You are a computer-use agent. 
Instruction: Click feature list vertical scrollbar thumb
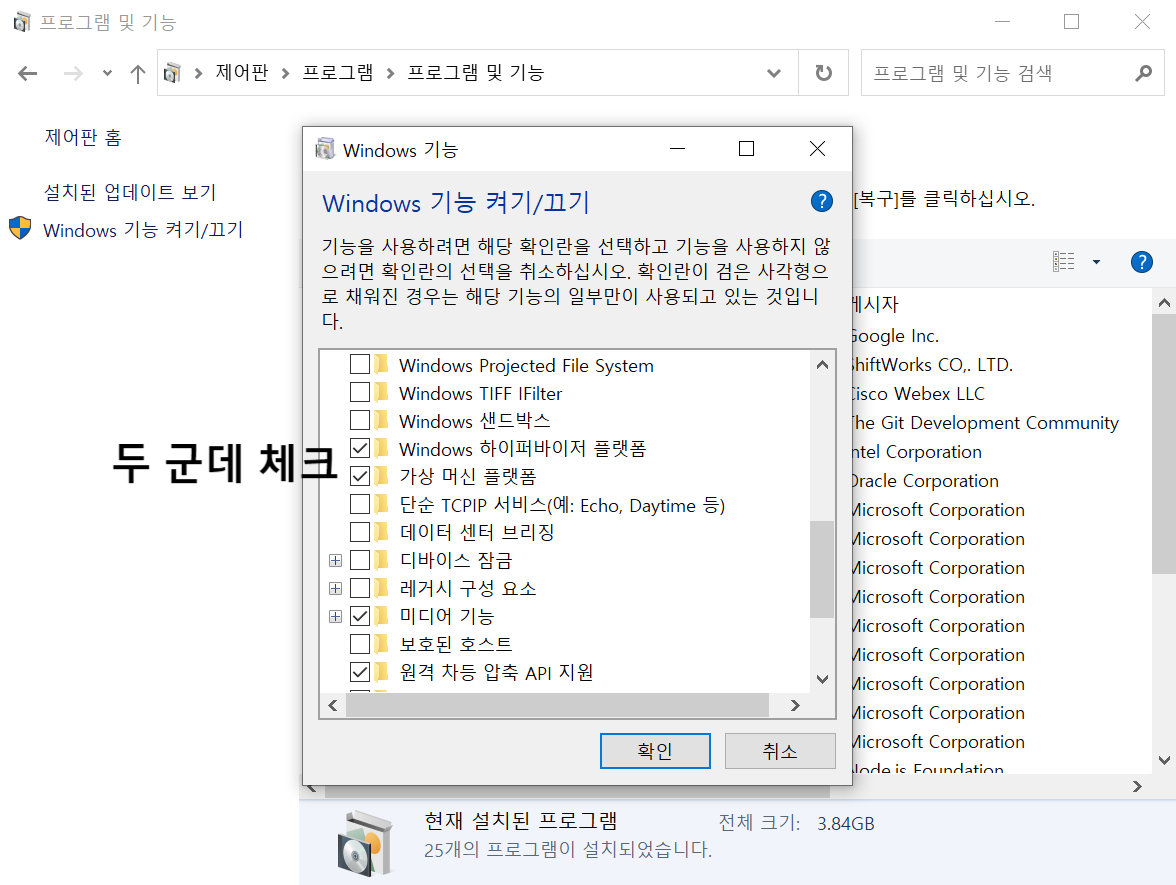click(x=822, y=569)
